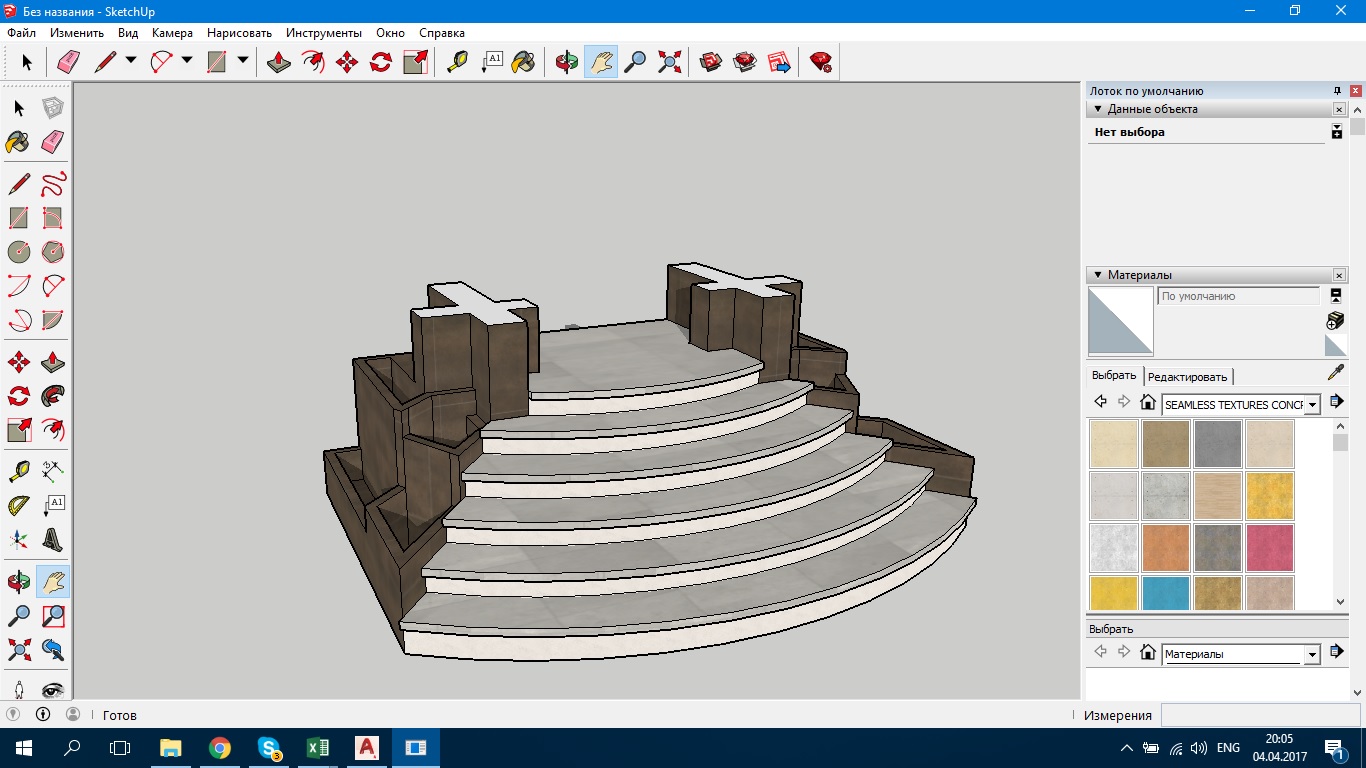Select the Freehand drawing tool
1366x768 pixels.
tap(53, 184)
